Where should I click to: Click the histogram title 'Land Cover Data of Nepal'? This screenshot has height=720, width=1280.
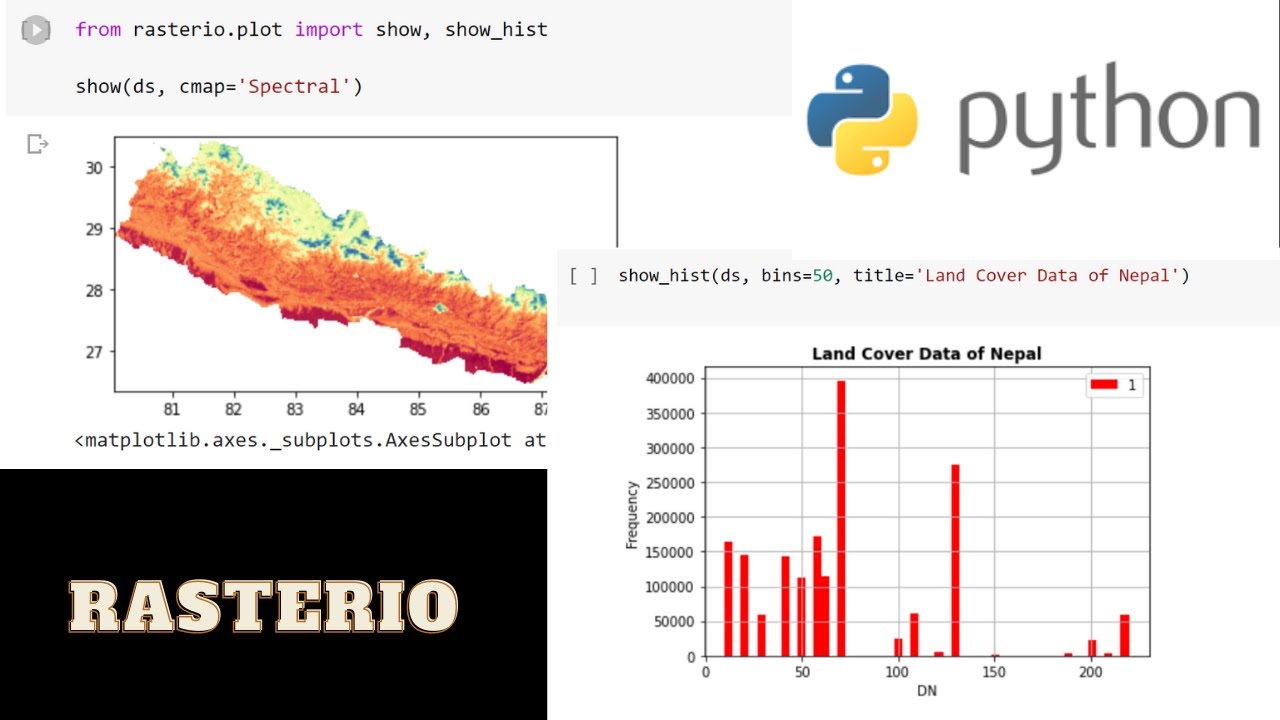tap(926, 354)
